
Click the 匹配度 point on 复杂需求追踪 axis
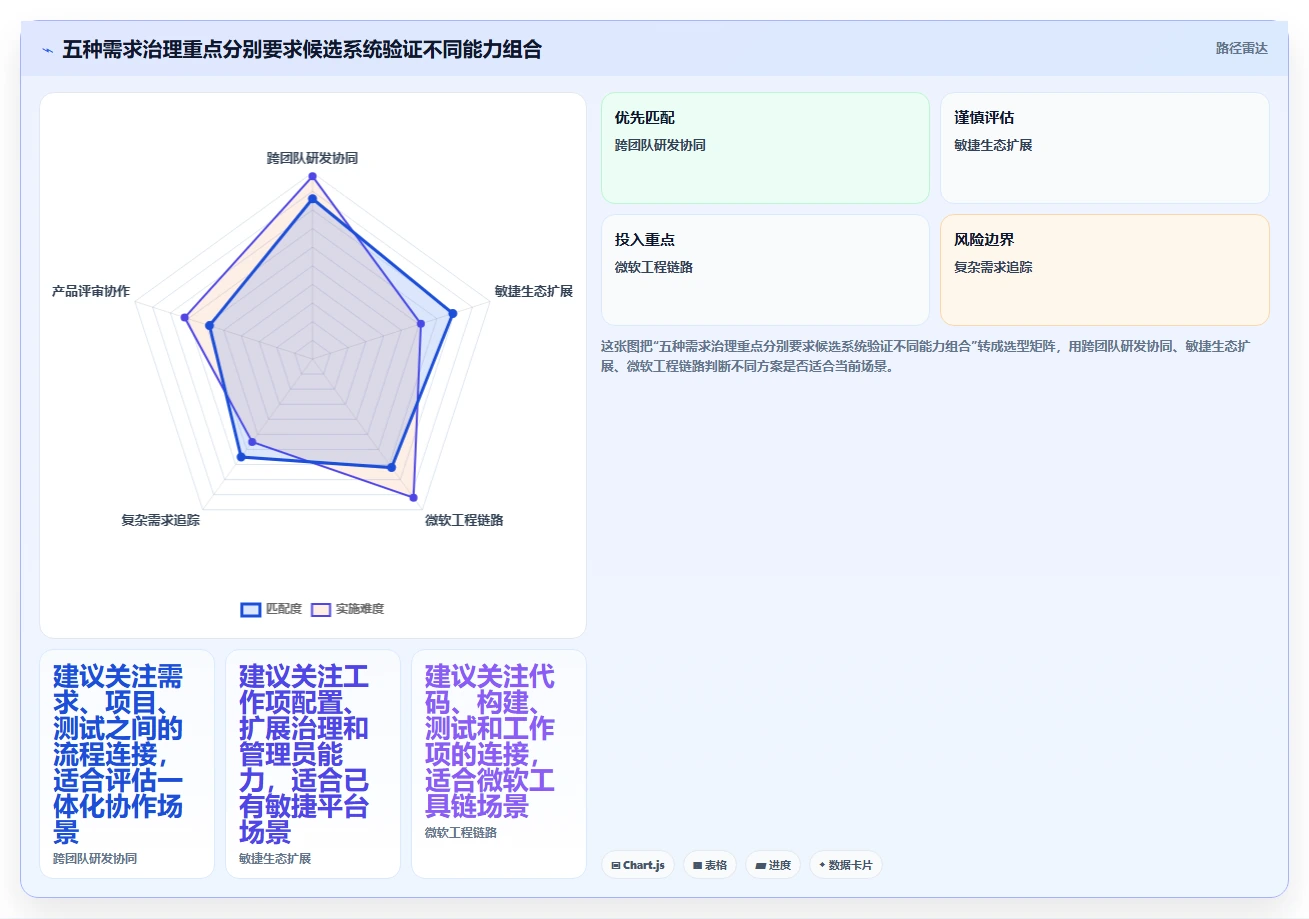[x=240, y=457]
